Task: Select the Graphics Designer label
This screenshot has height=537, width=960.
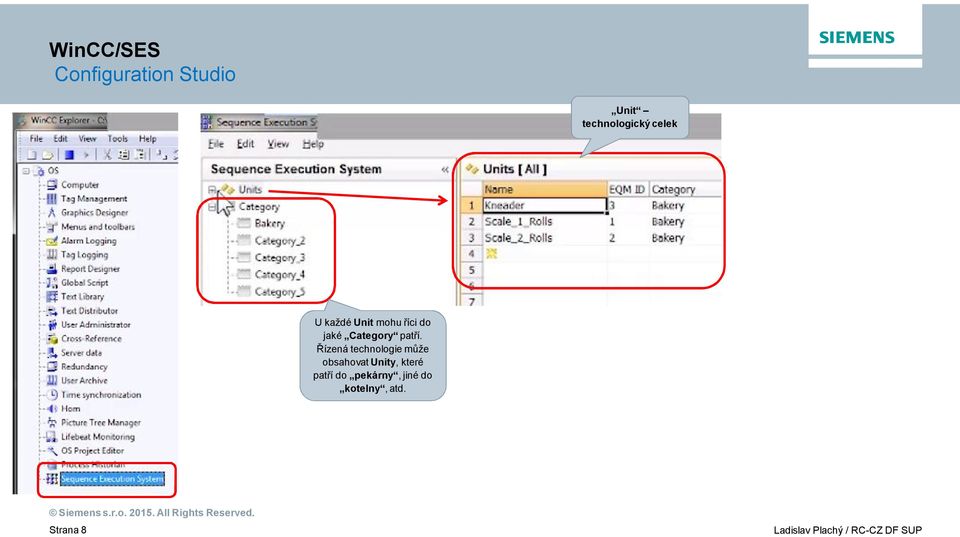Action: (95, 212)
